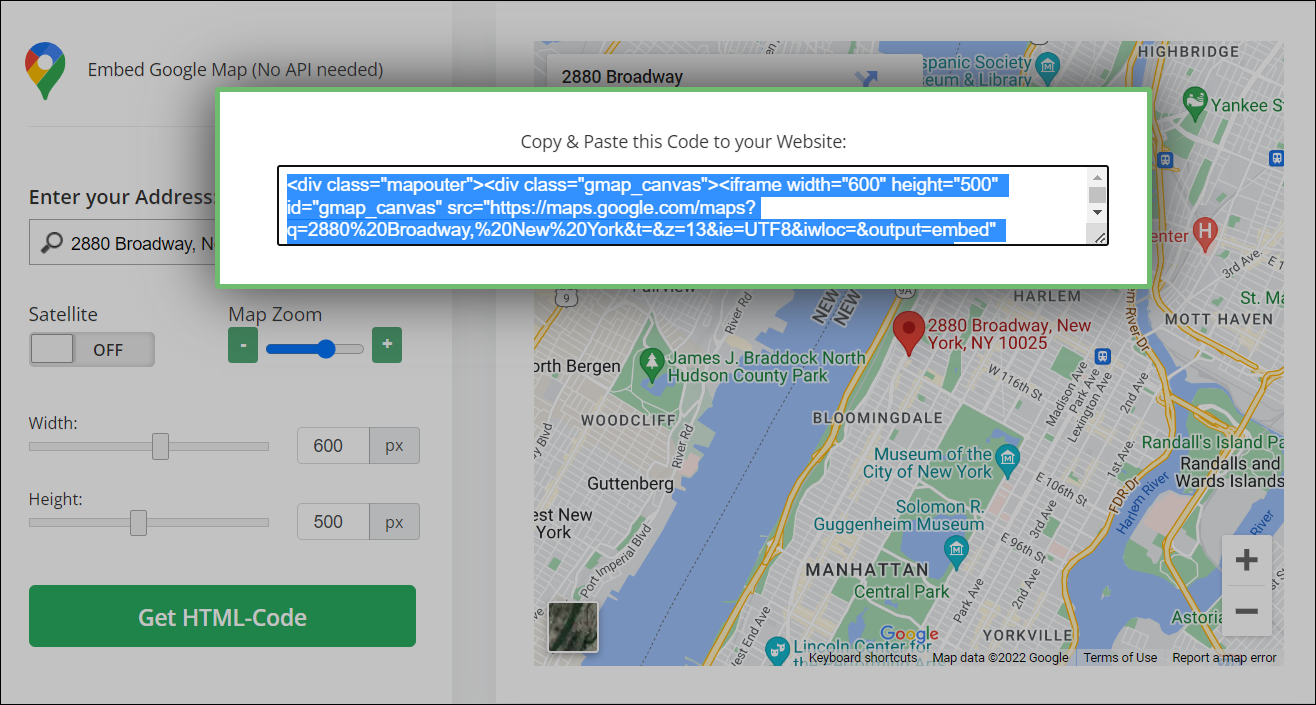Image resolution: width=1316 pixels, height=705 pixels.
Task: Click the code textarea scroll down arrow
Action: click(1097, 212)
